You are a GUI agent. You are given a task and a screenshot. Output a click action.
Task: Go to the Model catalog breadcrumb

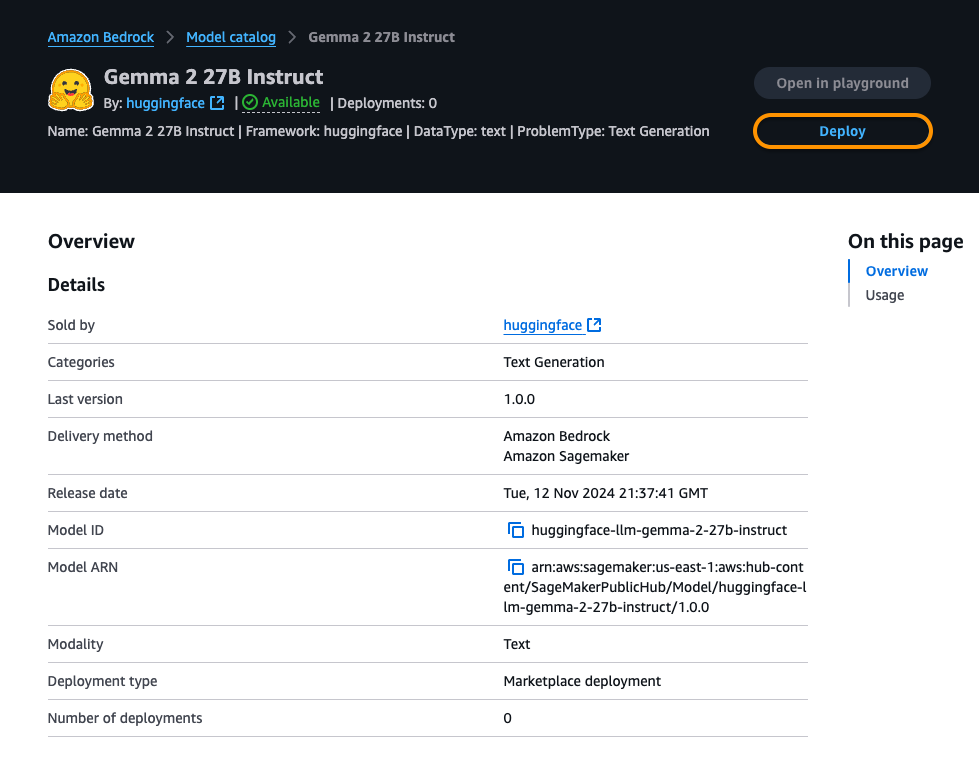(x=231, y=37)
